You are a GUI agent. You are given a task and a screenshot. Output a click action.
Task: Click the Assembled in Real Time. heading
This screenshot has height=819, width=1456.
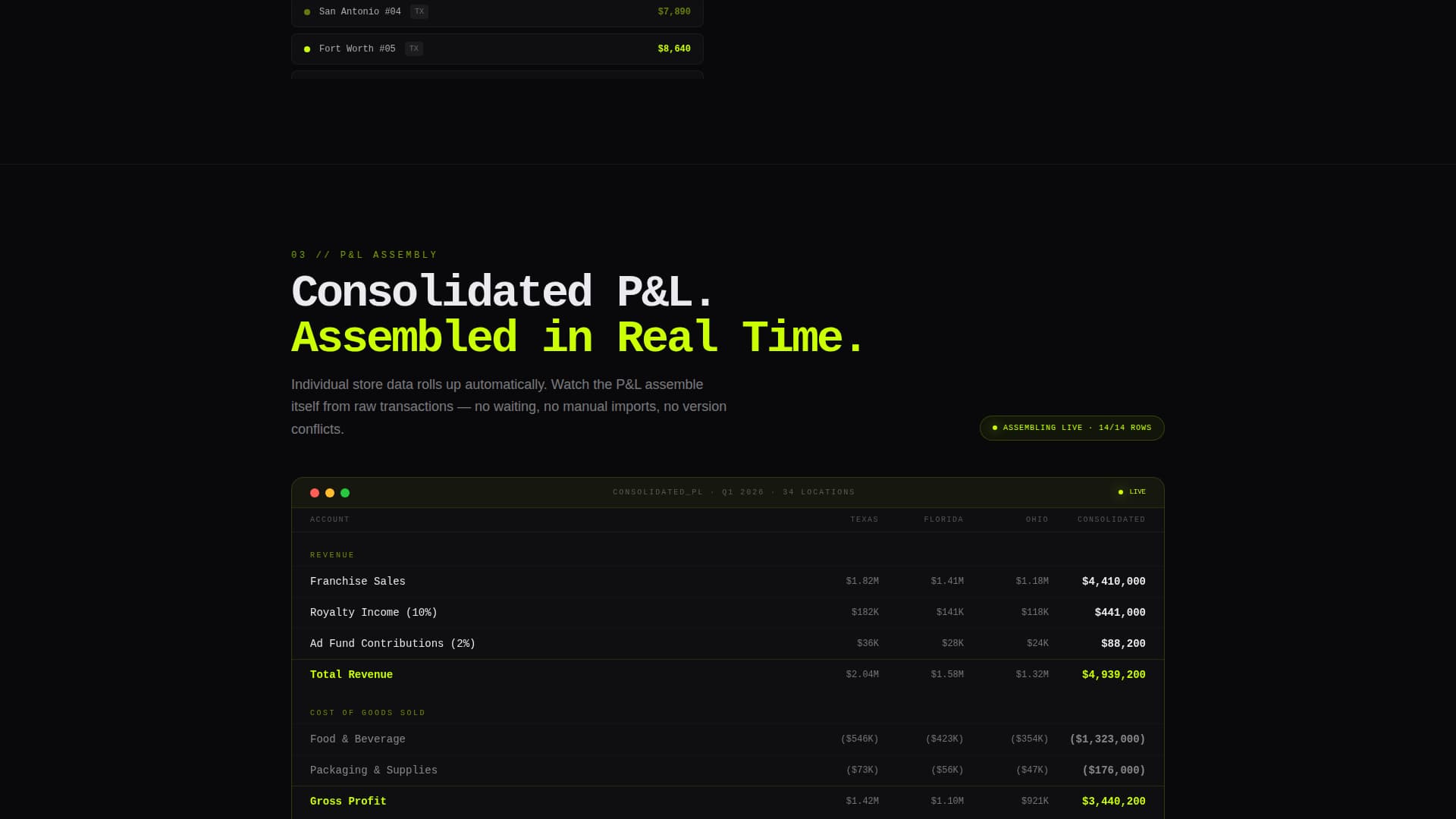click(578, 338)
